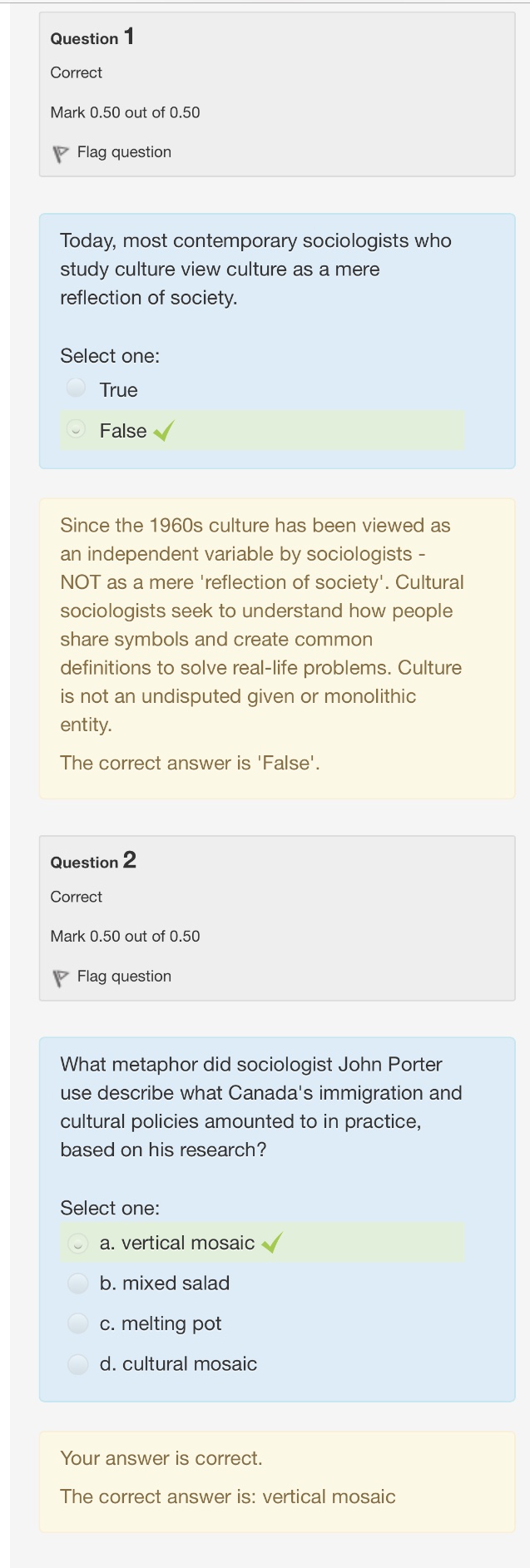Click the John Porter metaphor question text

[x=260, y=1107]
